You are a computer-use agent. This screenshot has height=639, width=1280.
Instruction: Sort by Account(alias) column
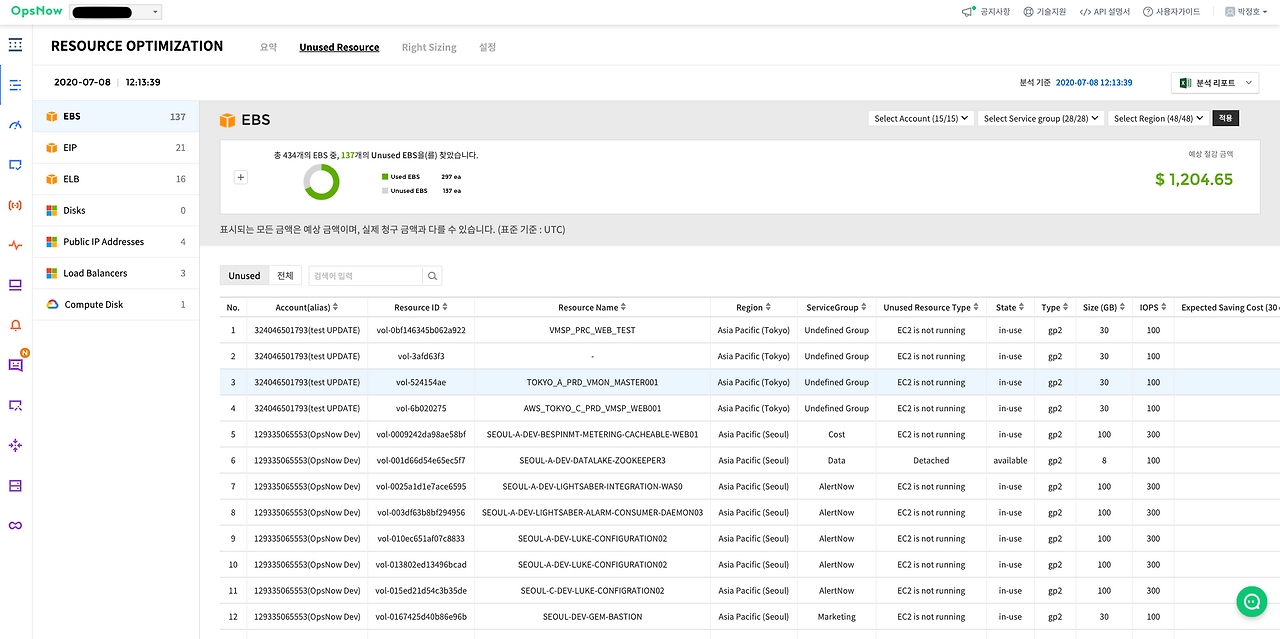tap(307, 308)
